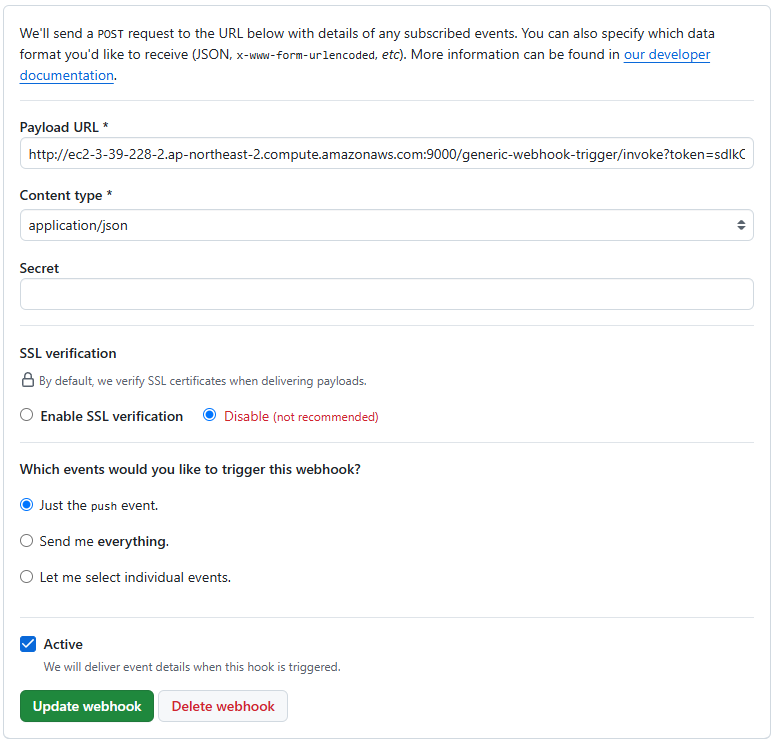Pick Let me select individual events
This screenshot has width=776, height=747.
[27, 577]
